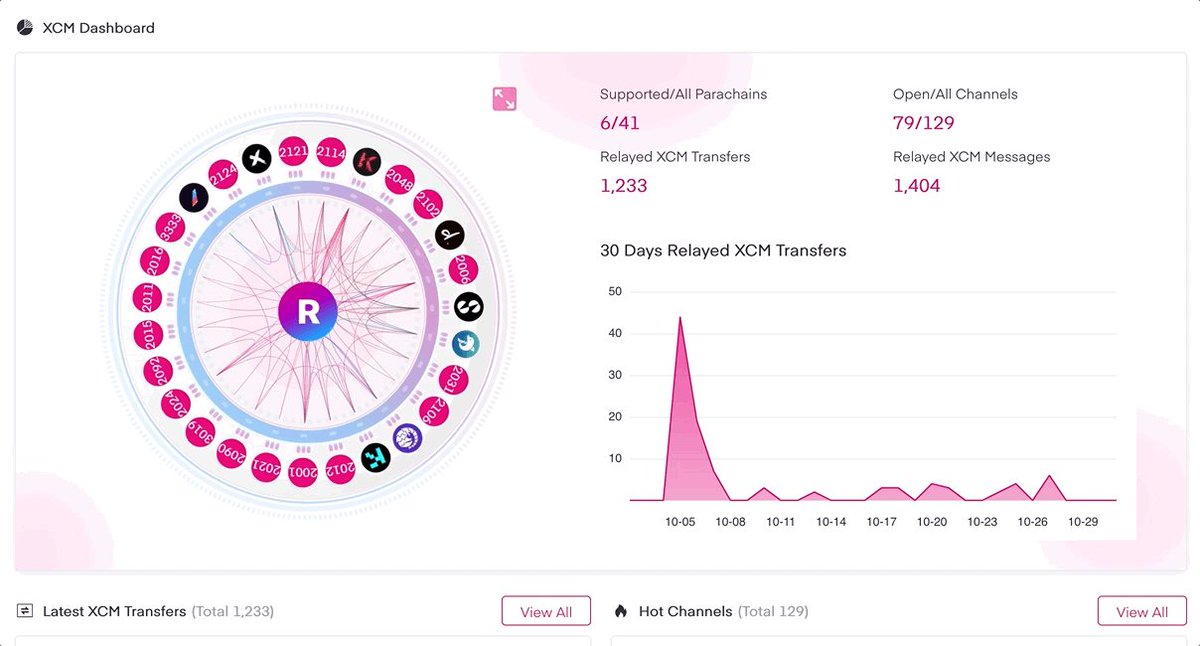Click the Open/All Channels value 79/129
The image size is (1200, 646).
click(x=924, y=123)
